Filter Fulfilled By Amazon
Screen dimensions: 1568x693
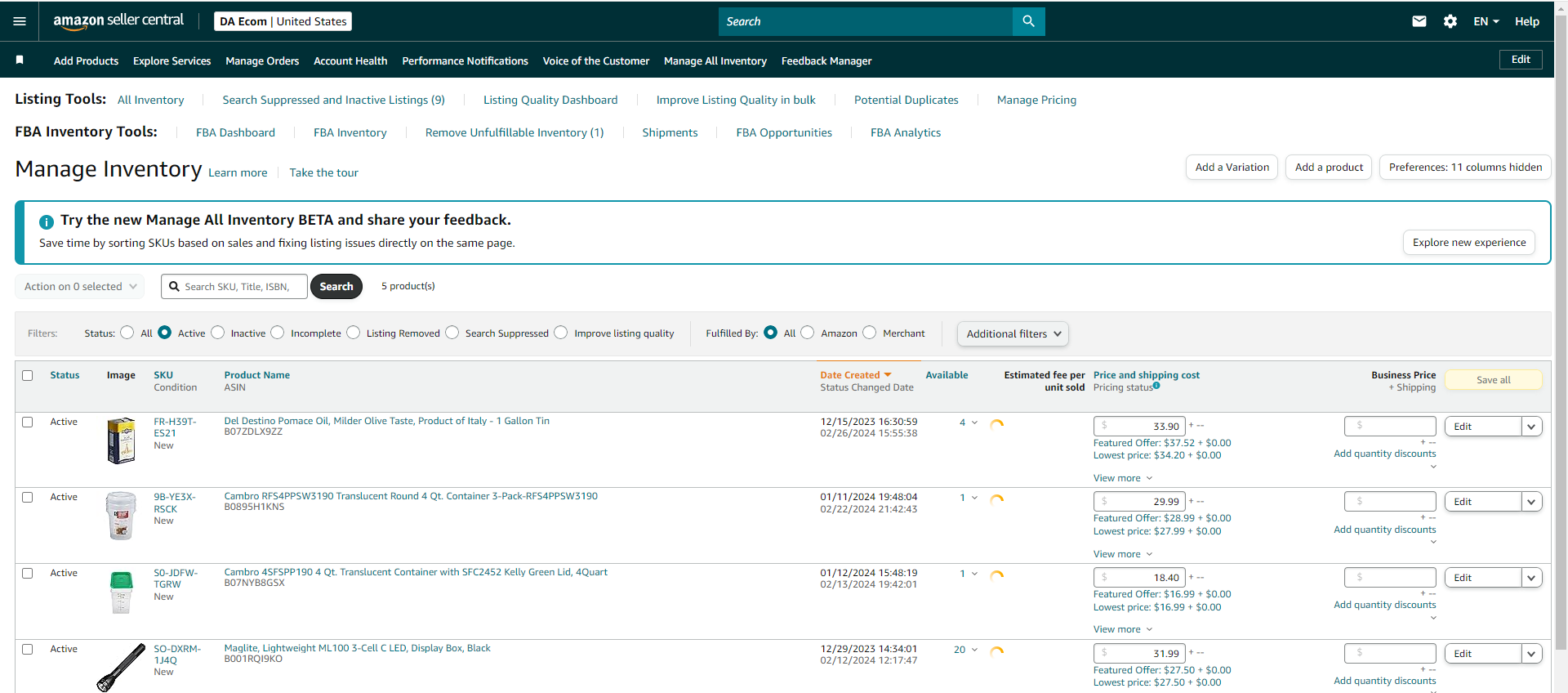pyautogui.click(x=808, y=333)
